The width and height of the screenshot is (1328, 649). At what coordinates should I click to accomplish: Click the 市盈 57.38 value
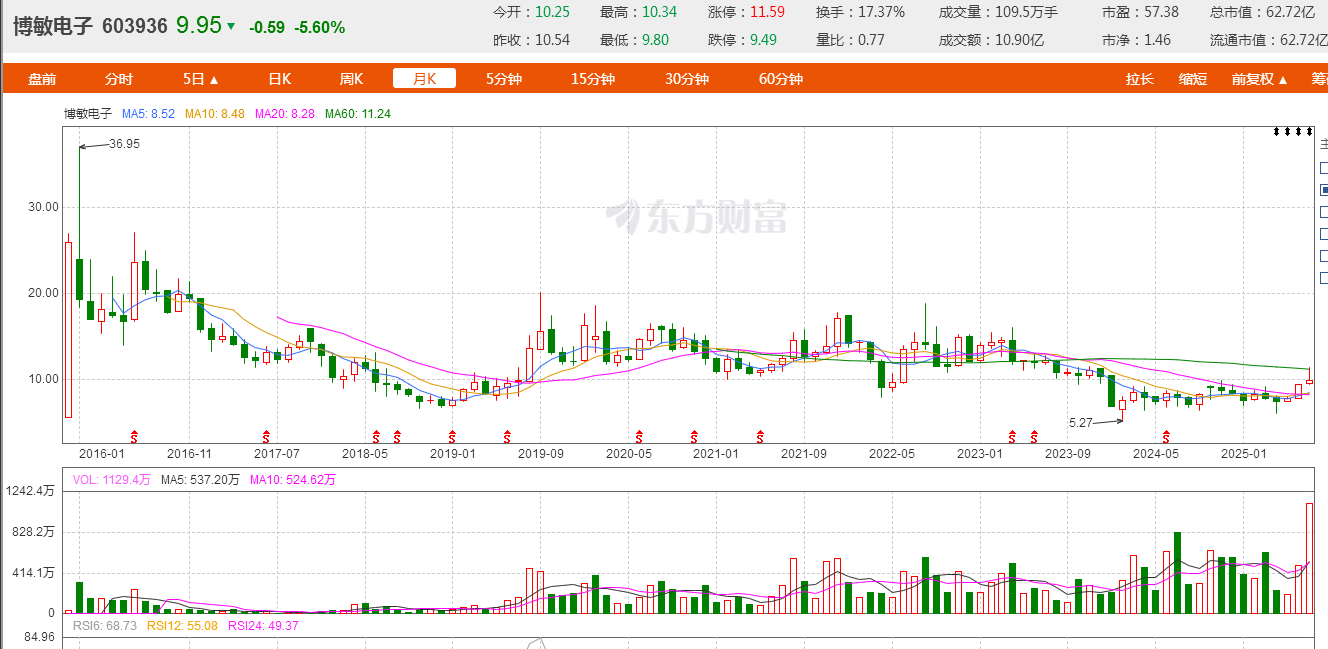point(1159,12)
